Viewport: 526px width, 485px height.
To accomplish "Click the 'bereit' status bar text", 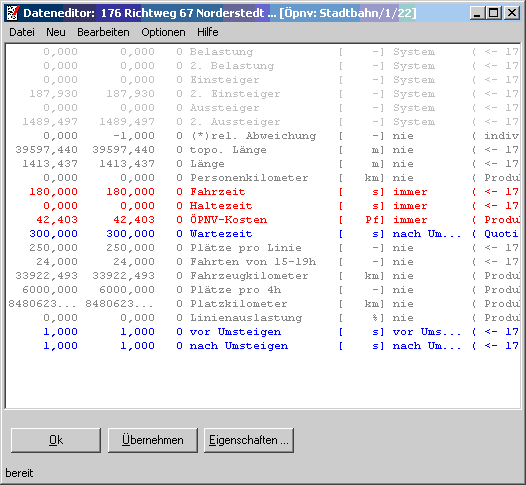I will point(19,473).
